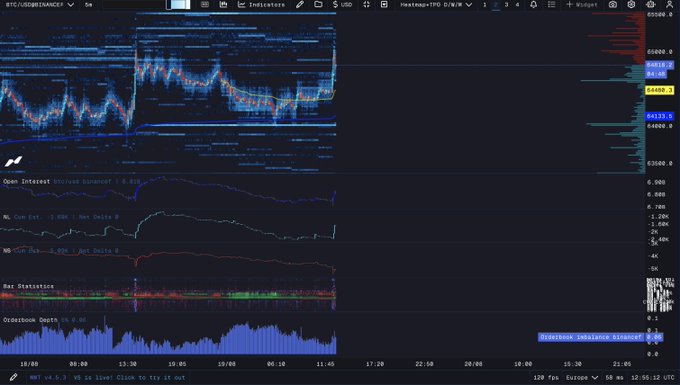Viewport: 680px width, 385px height.
Task: Take a chart screenshot with camera icon
Action: tap(612, 4)
